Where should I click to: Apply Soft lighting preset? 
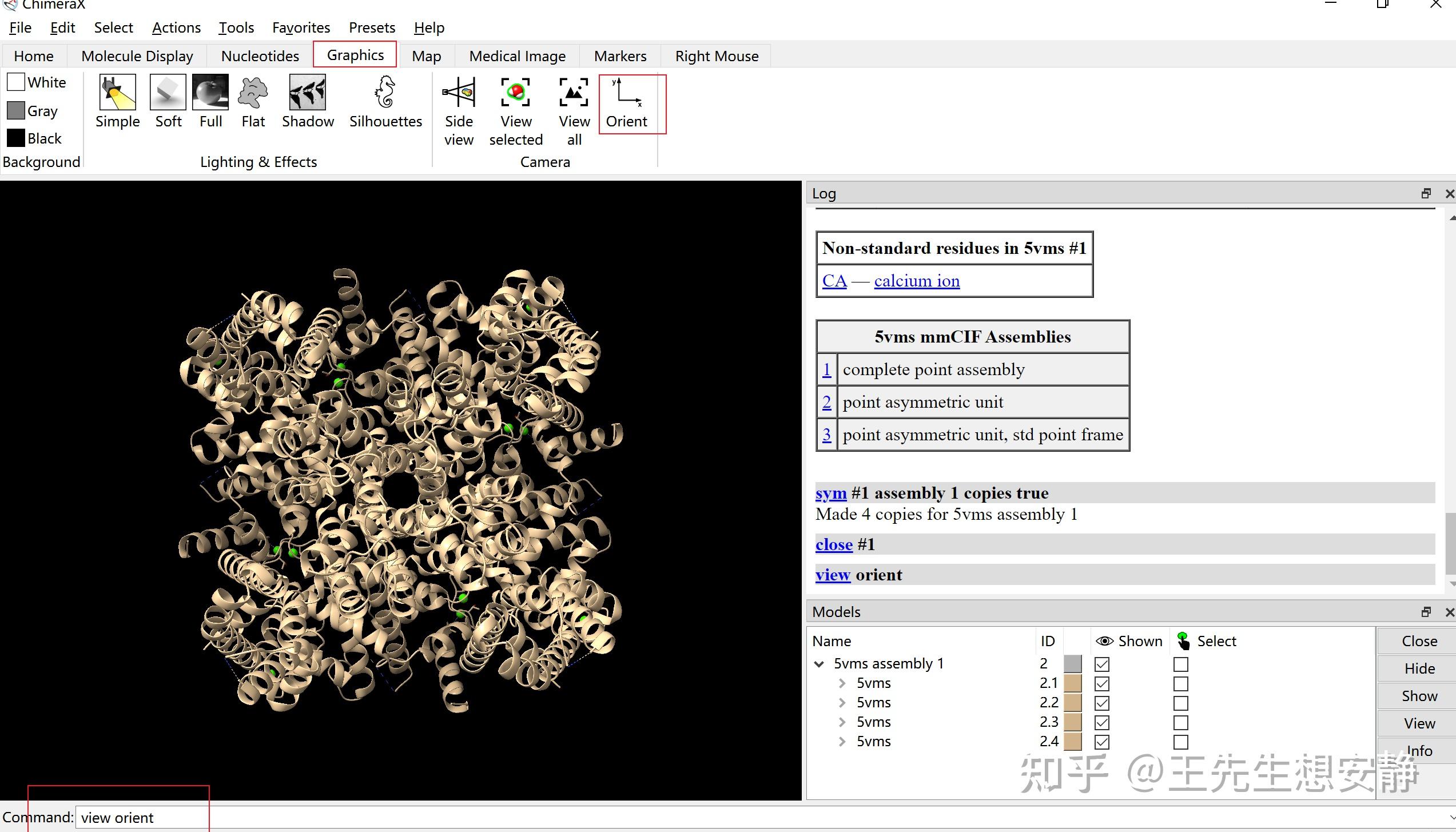point(168,92)
